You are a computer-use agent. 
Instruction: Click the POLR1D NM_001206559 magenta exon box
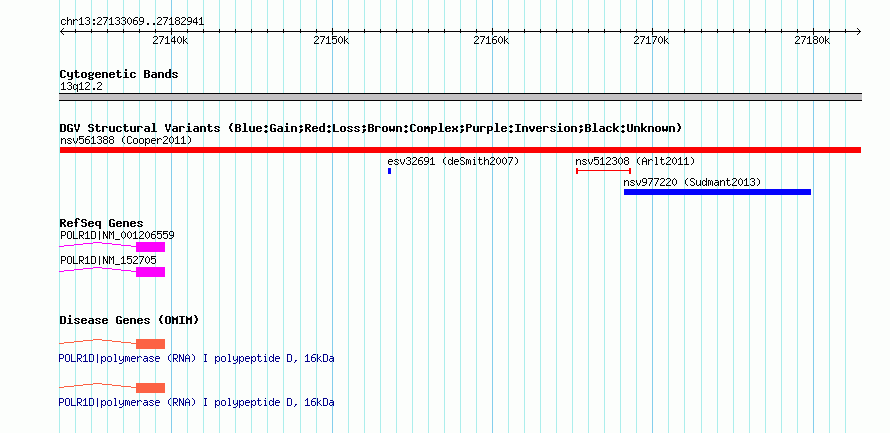(150, 247)
